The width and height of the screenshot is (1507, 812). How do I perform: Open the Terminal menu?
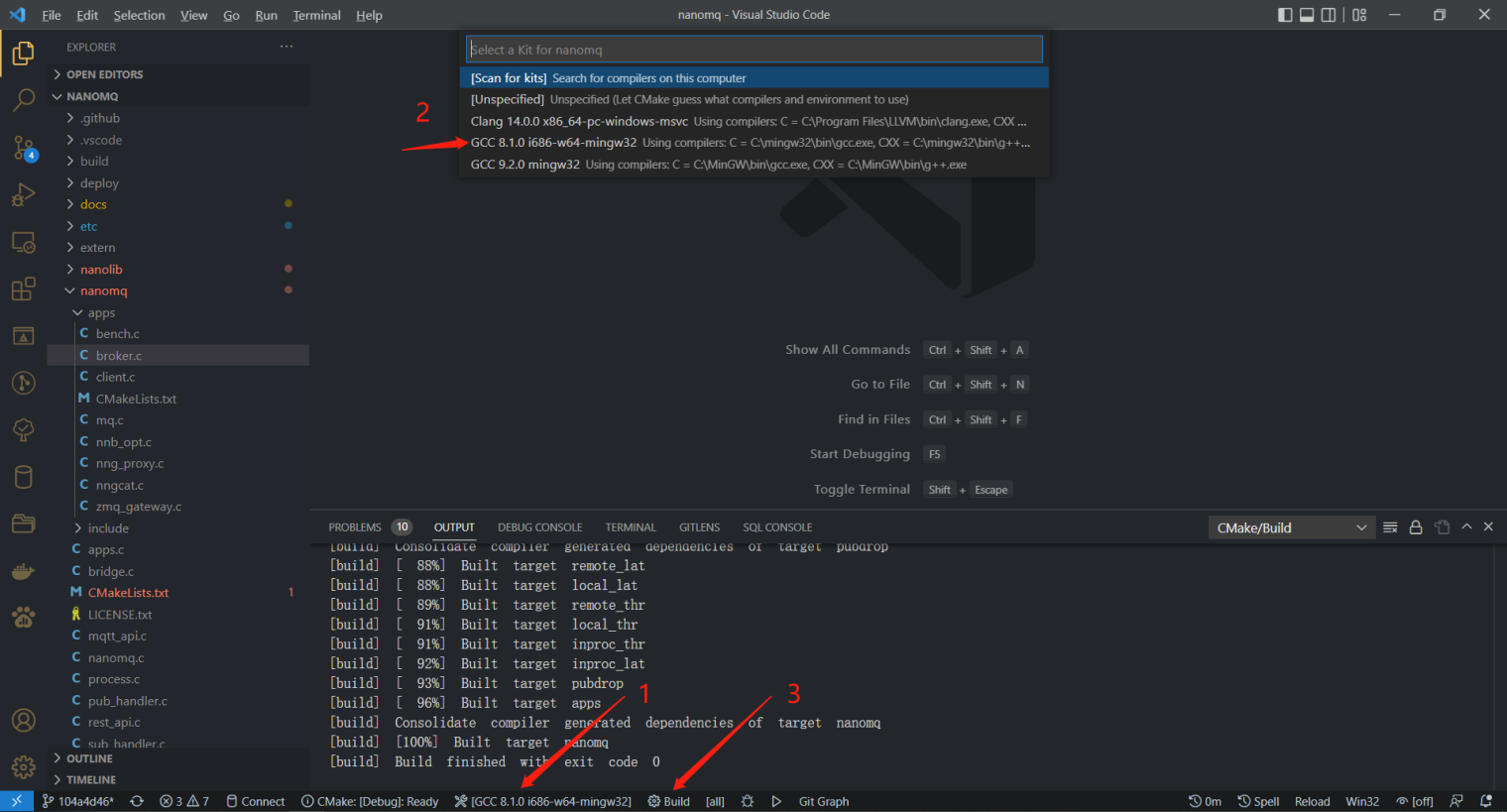316,15
